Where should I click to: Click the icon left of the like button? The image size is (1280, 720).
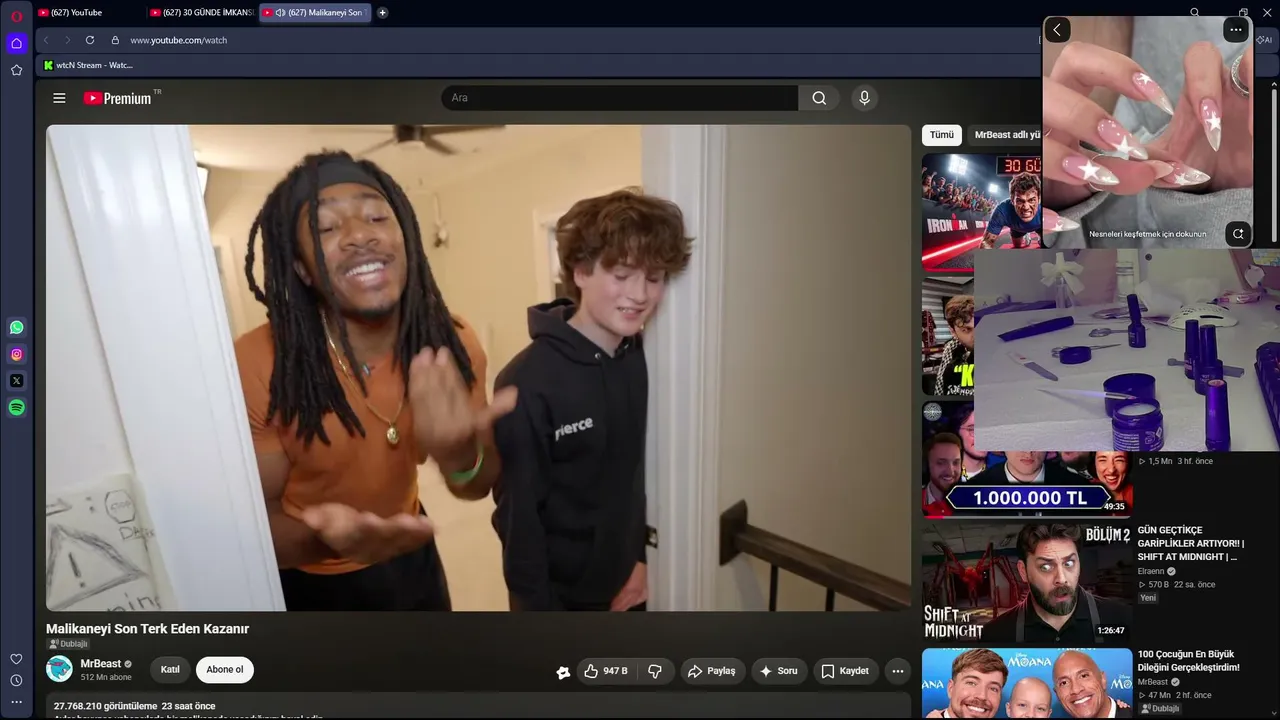[x=563, y=672]
